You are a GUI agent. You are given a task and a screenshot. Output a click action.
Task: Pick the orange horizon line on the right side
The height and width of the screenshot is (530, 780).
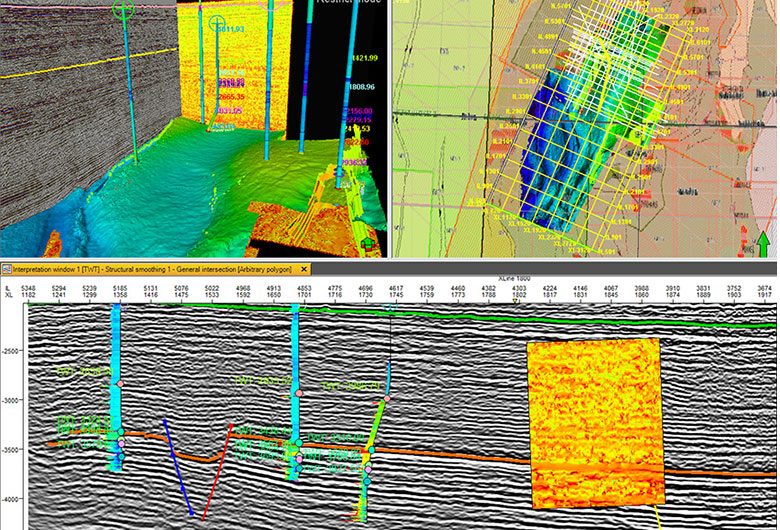tap(720, 474)
